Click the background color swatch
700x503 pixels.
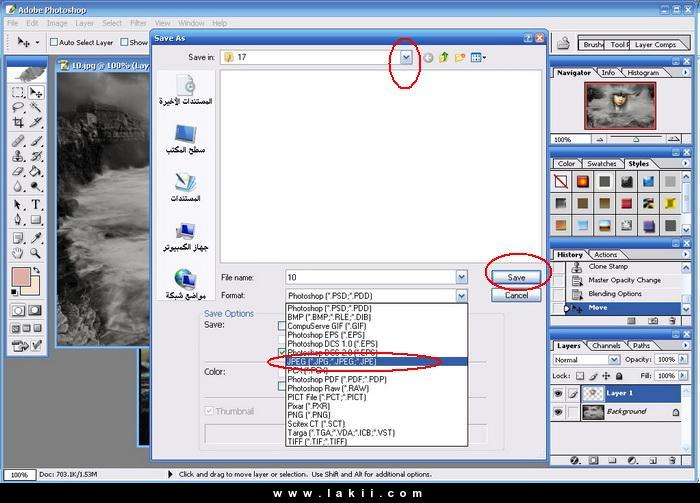click(x=34, y=288)
